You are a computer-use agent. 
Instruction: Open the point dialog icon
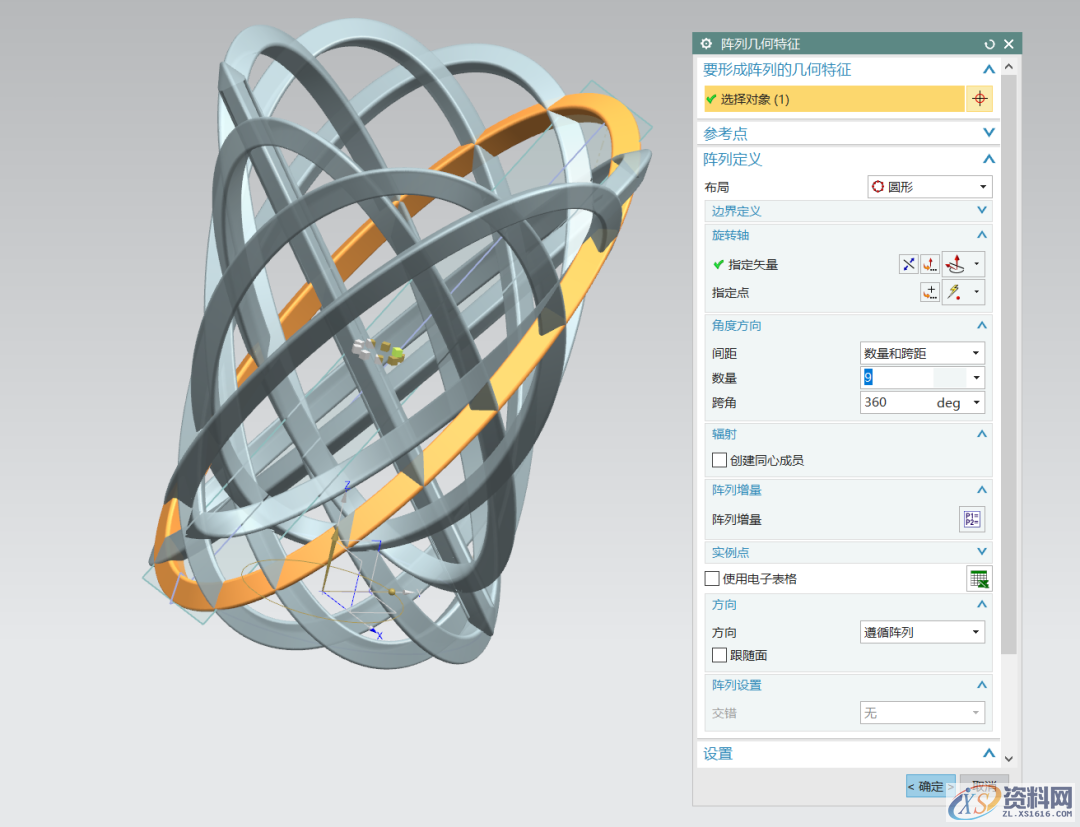(x=930, y=292)
